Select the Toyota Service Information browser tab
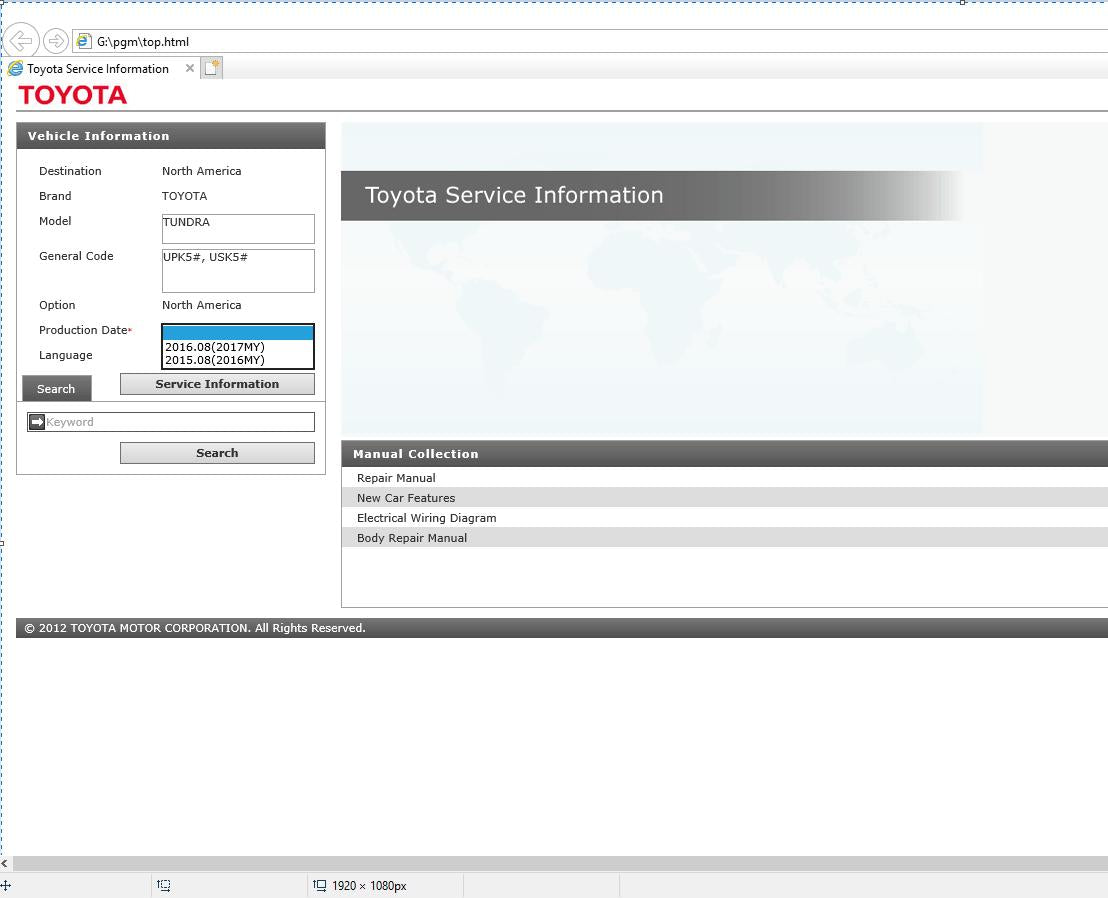The width and height of the screenshot is (1108, 898). pyautogui.click(x=97, y=69)
